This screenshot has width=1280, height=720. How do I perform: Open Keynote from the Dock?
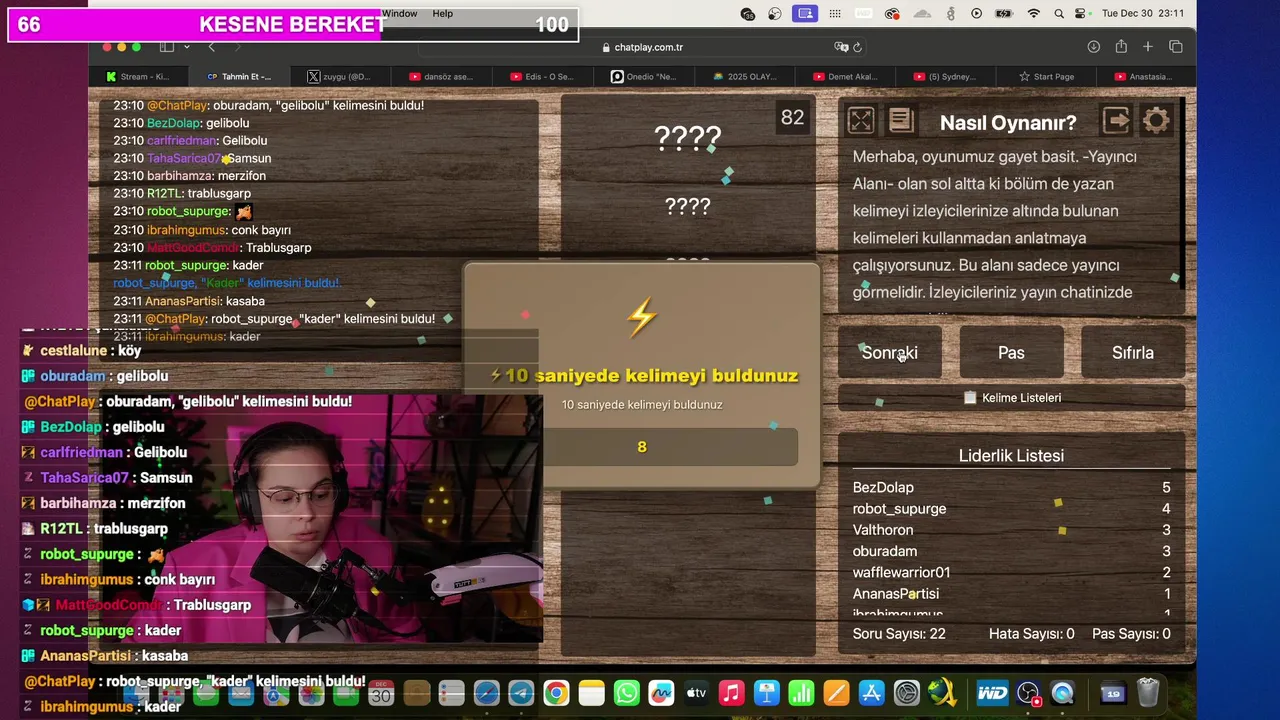[766, 693]
